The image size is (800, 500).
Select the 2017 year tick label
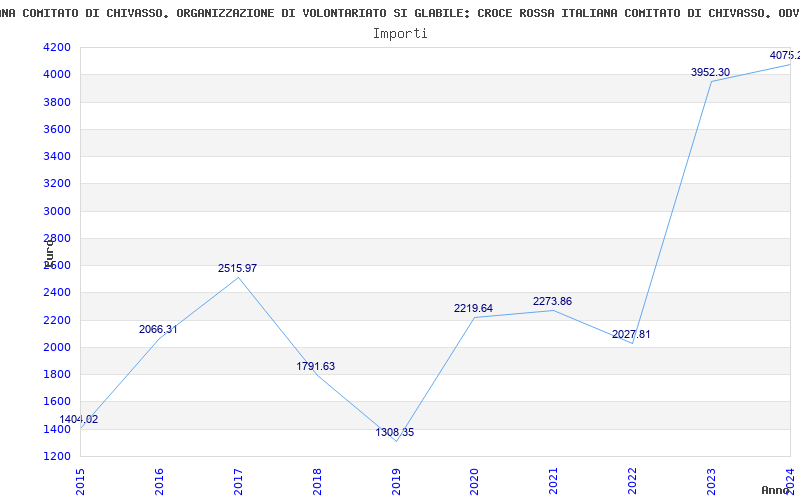pyautogui.click(x=238, y=482)
